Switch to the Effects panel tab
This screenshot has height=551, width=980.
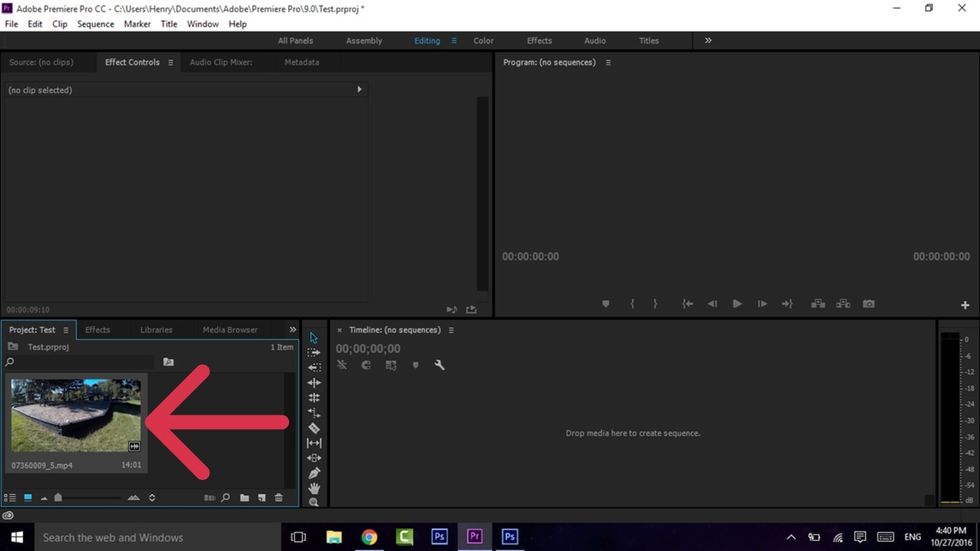point(98,330)
